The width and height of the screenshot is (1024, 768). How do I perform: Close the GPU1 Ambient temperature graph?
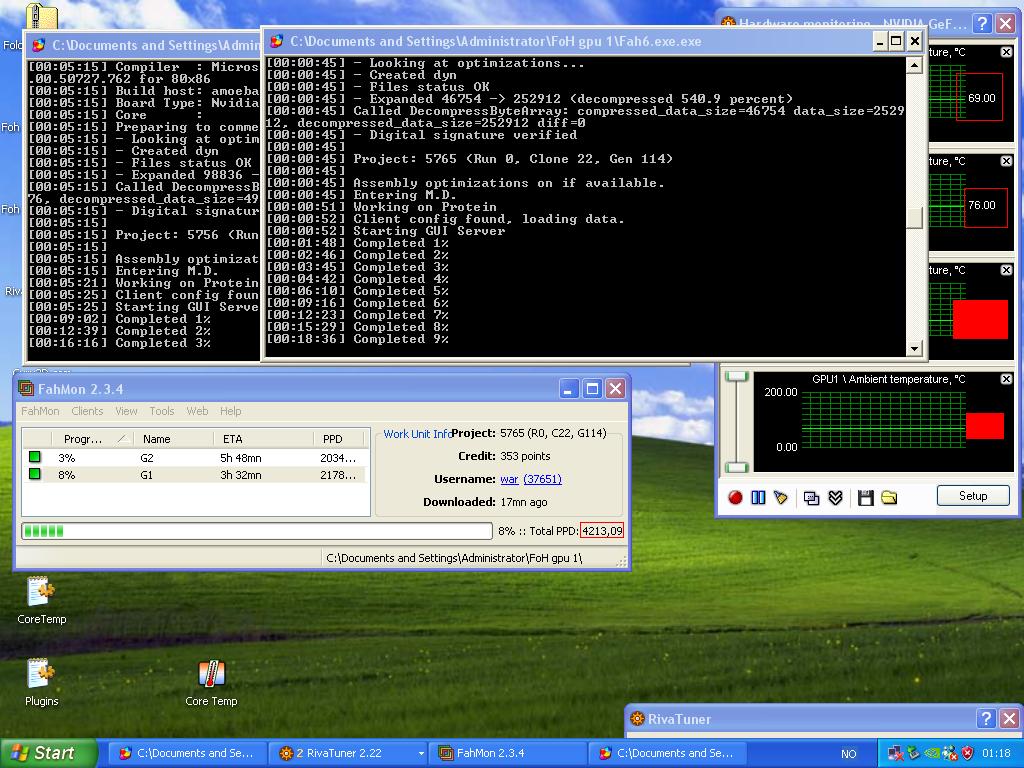[x=1006, y=379]
